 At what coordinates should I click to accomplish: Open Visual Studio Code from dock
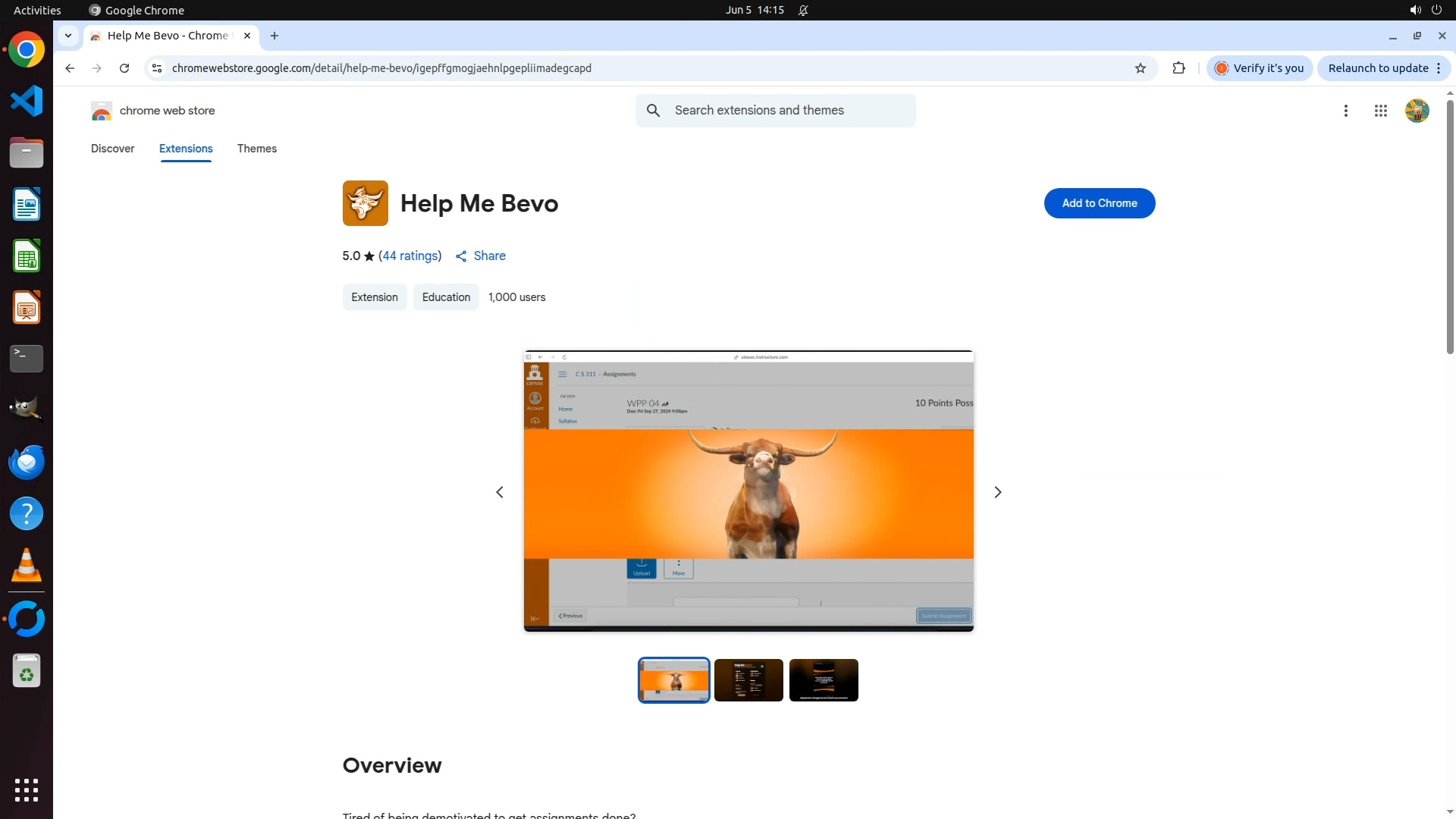point(27,101)
